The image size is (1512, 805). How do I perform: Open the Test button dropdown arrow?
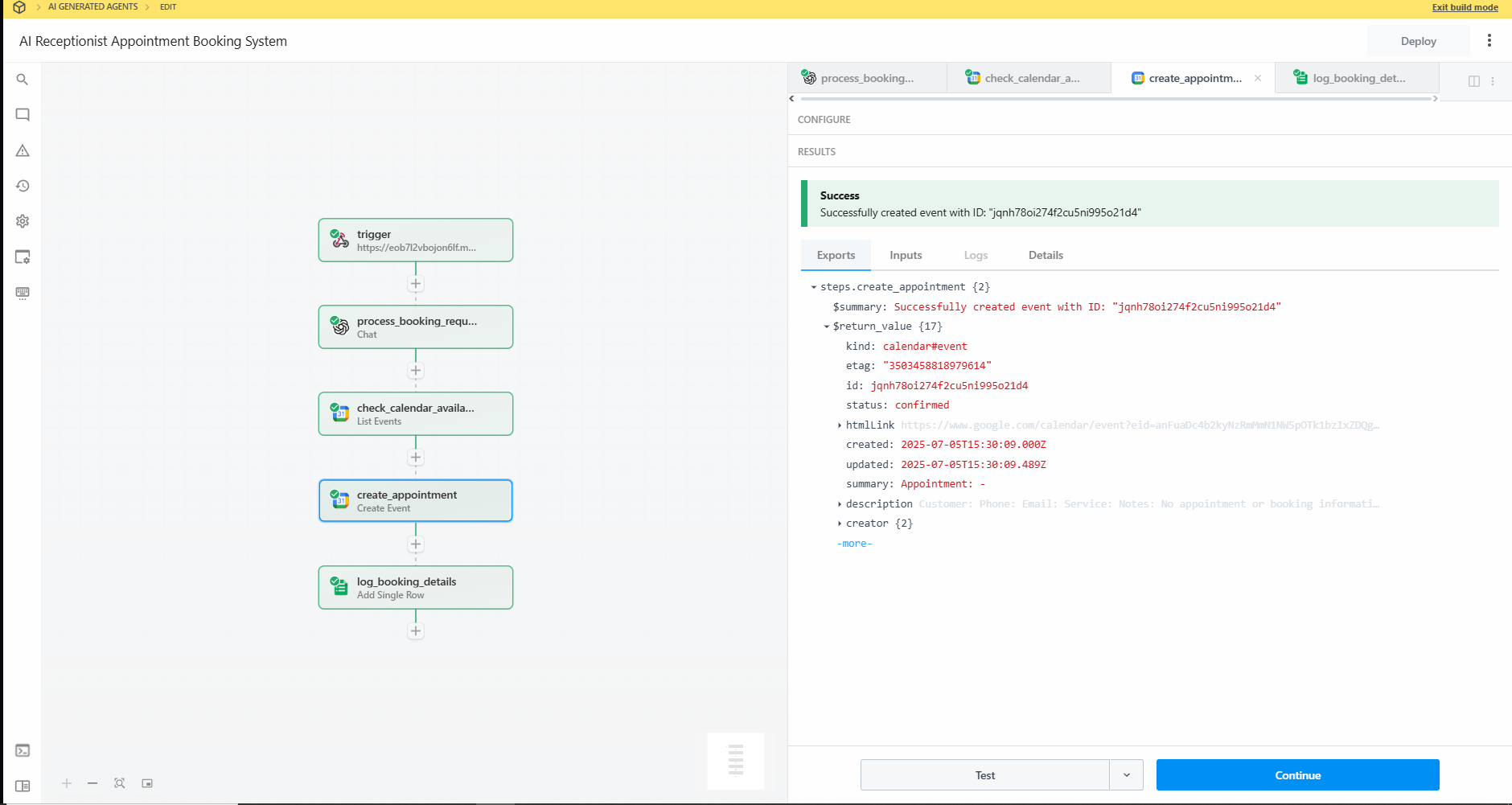click(1127, 775)
